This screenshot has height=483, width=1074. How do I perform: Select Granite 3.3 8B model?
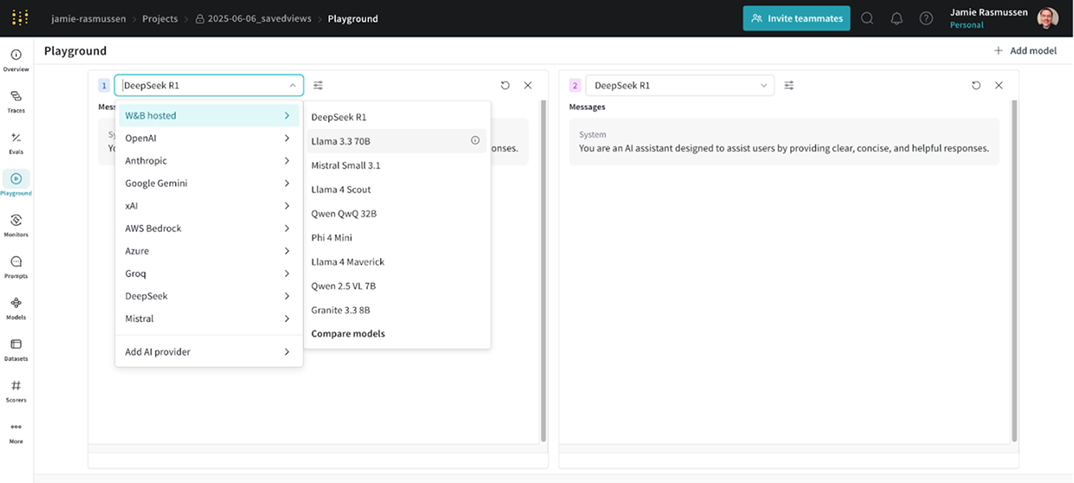(x=397, y=310)
